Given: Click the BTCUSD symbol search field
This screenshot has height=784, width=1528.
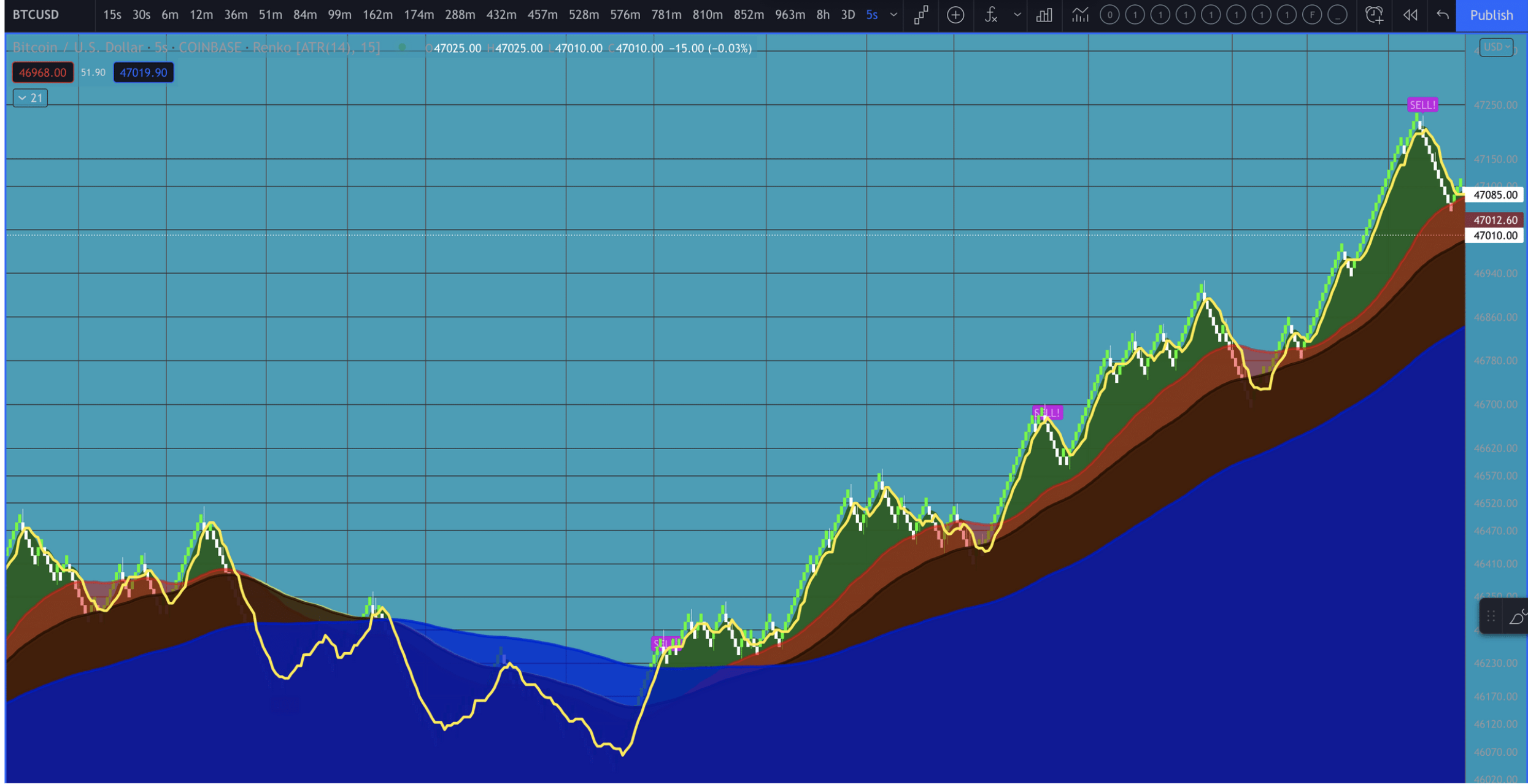Looking at the screenshot, I should click(x=36, y=15).
